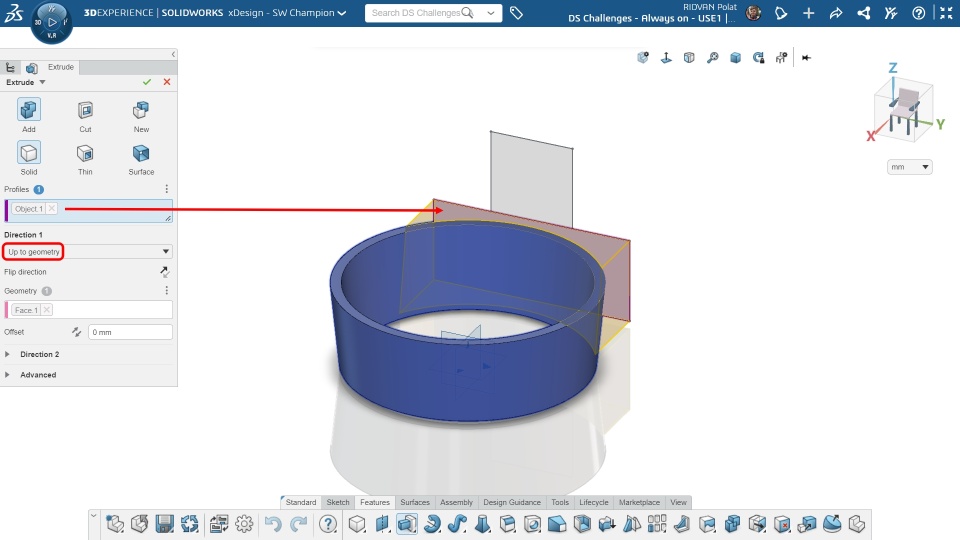Image resolution: width=960 pixels, height=540 pixels.
Task: Click the Redo arrow icon
Action: (298, 524)
